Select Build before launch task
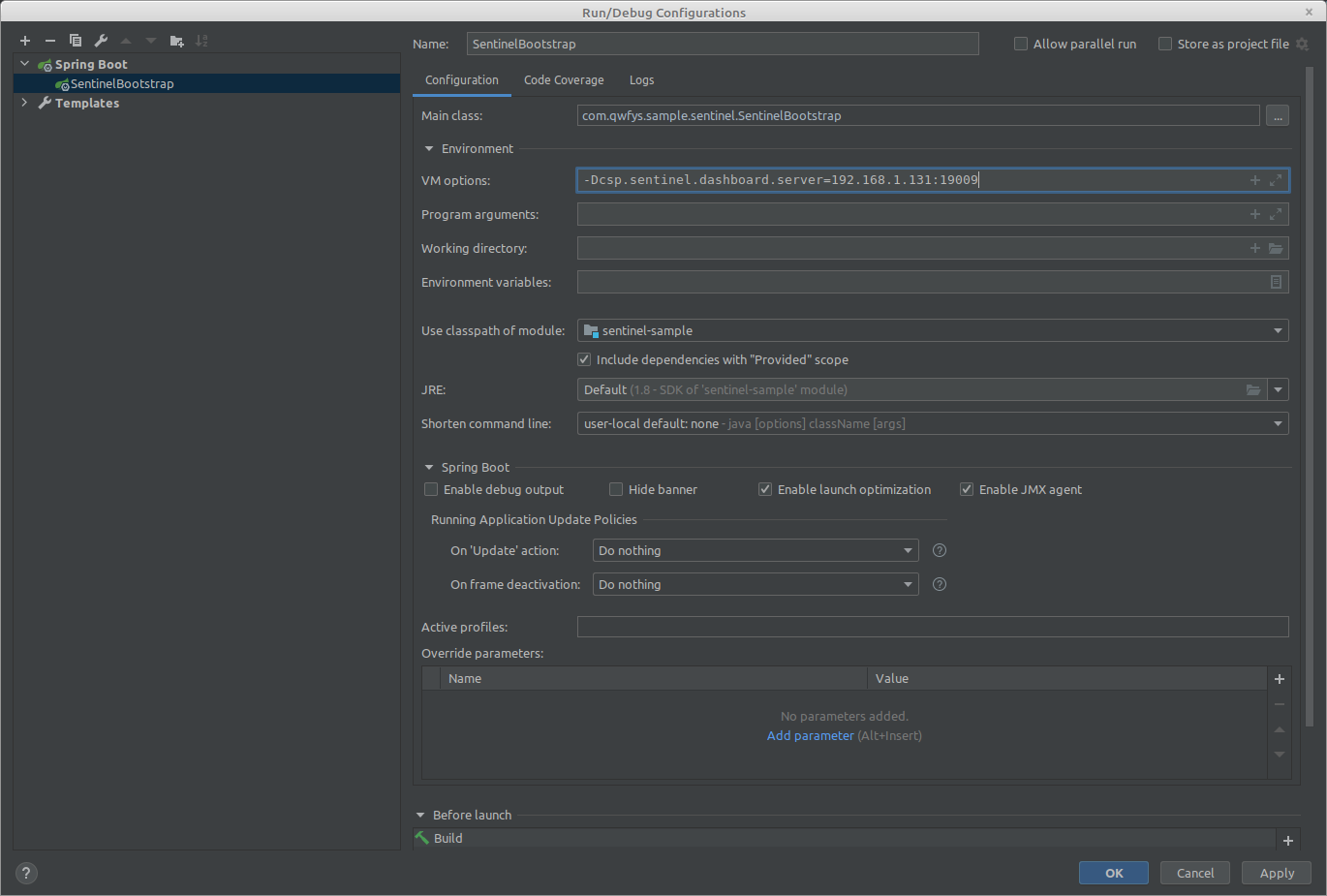1327x896 pixels. pyautogui.click(x=844, y=838)
